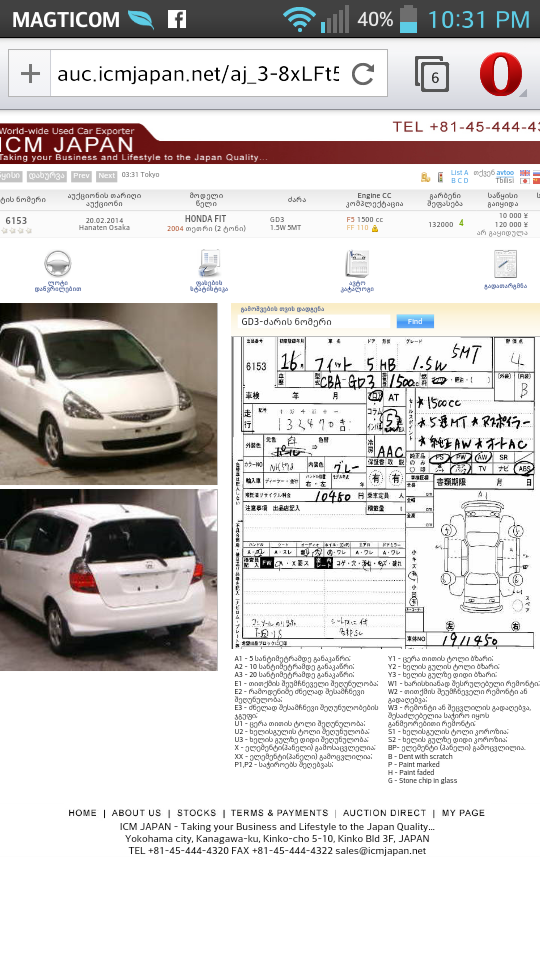
Task: Click the F5 1500 cc engine text
Action: tap(365, 219)
